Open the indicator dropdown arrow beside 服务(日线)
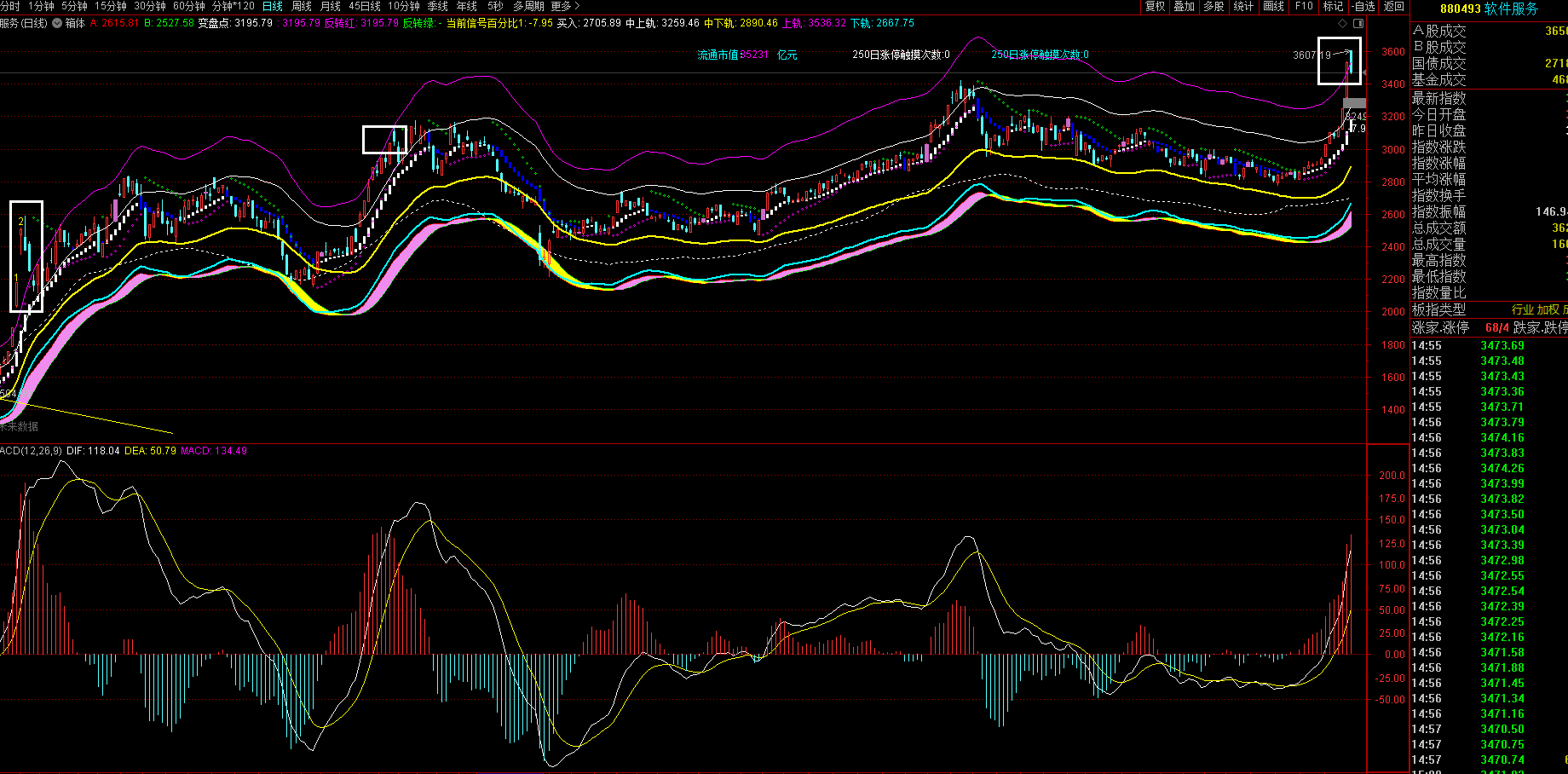Viewport: 1568px width, 774px height. [57, 23]
